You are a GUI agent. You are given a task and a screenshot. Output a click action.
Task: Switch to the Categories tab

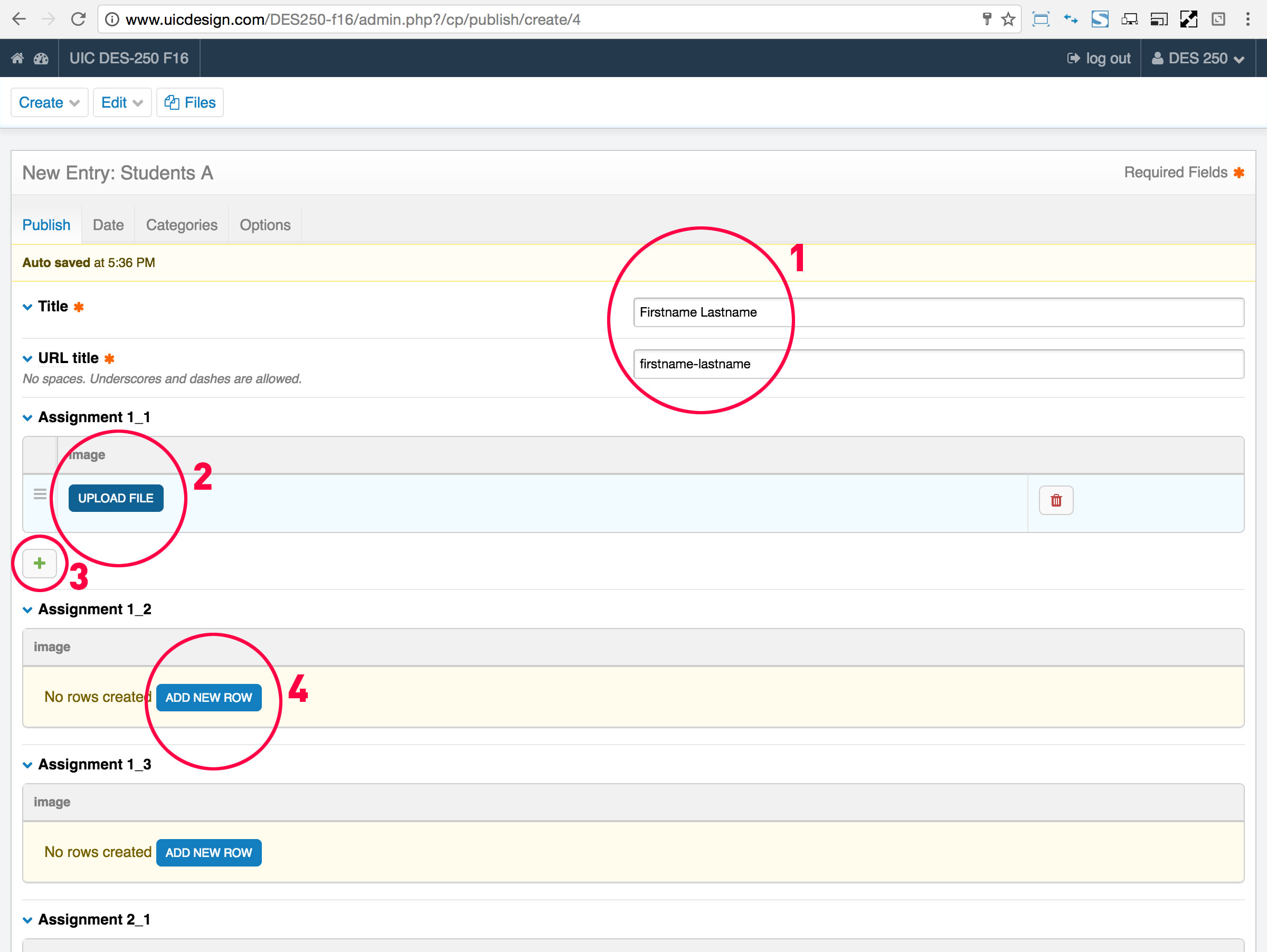182,225
